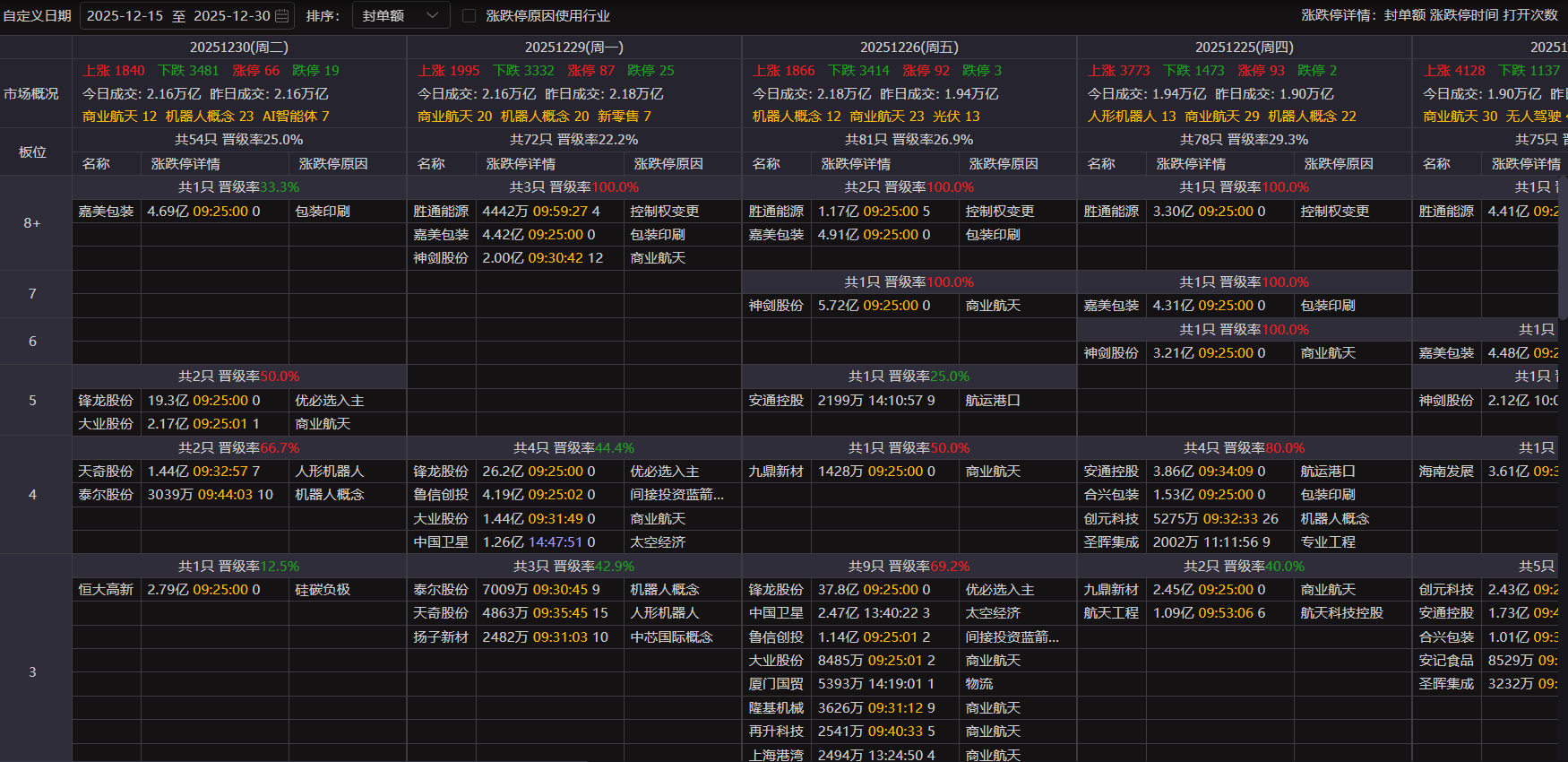Click the AI智能体 7 sector tag
This screenshot has height=762, width=1568.
coord(296,117)
